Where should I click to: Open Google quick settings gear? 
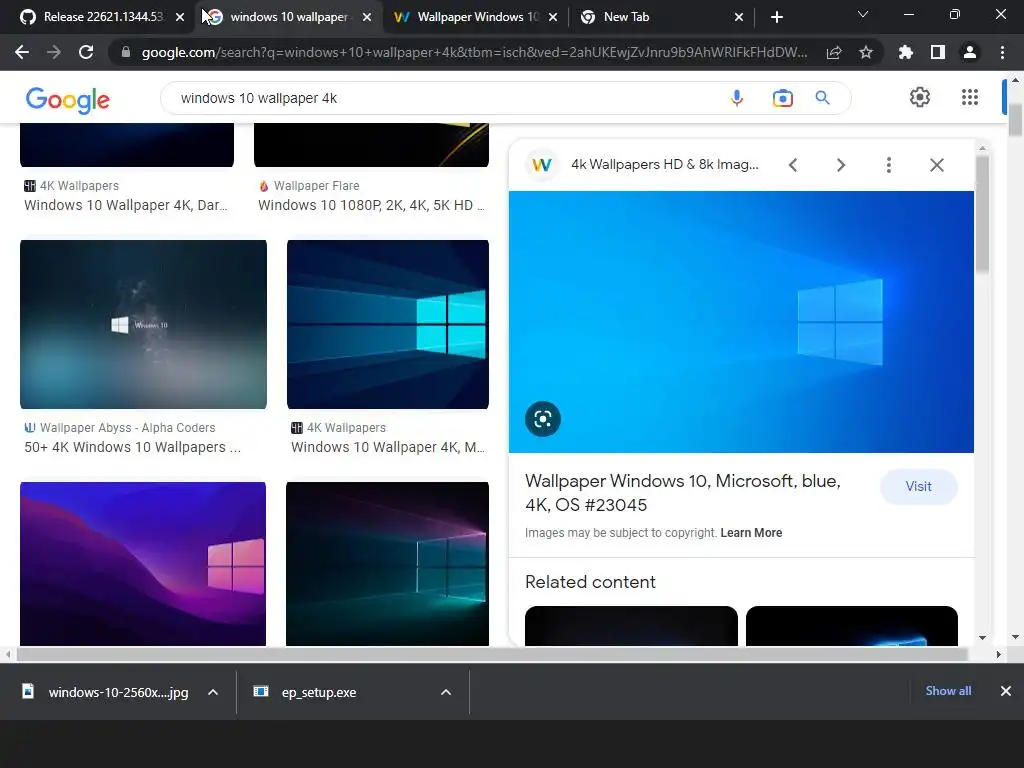[920, 97]
